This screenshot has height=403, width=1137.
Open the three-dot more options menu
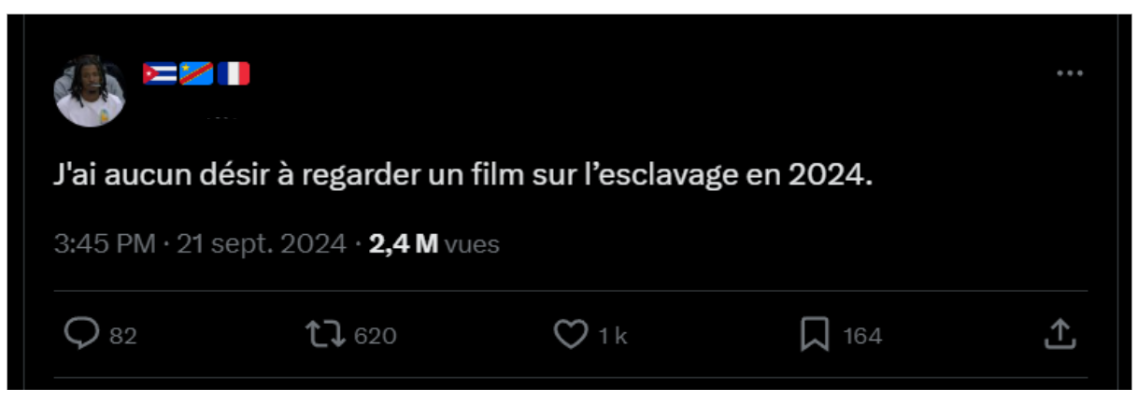click(1070, 73)
